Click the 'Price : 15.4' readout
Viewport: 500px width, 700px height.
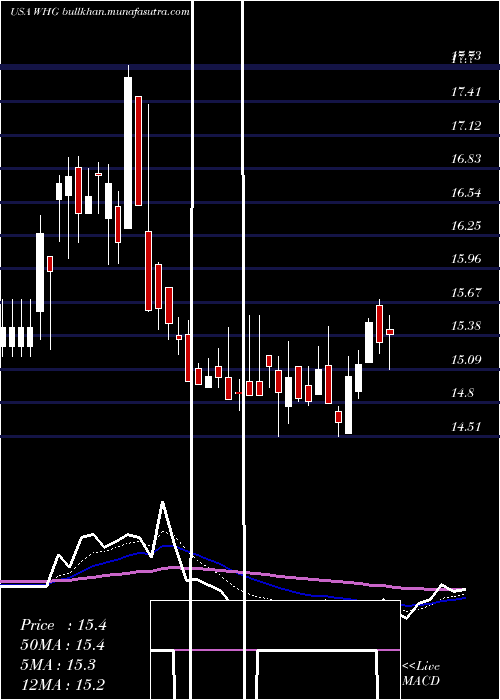pyautogui.click(x=63, y=625)
